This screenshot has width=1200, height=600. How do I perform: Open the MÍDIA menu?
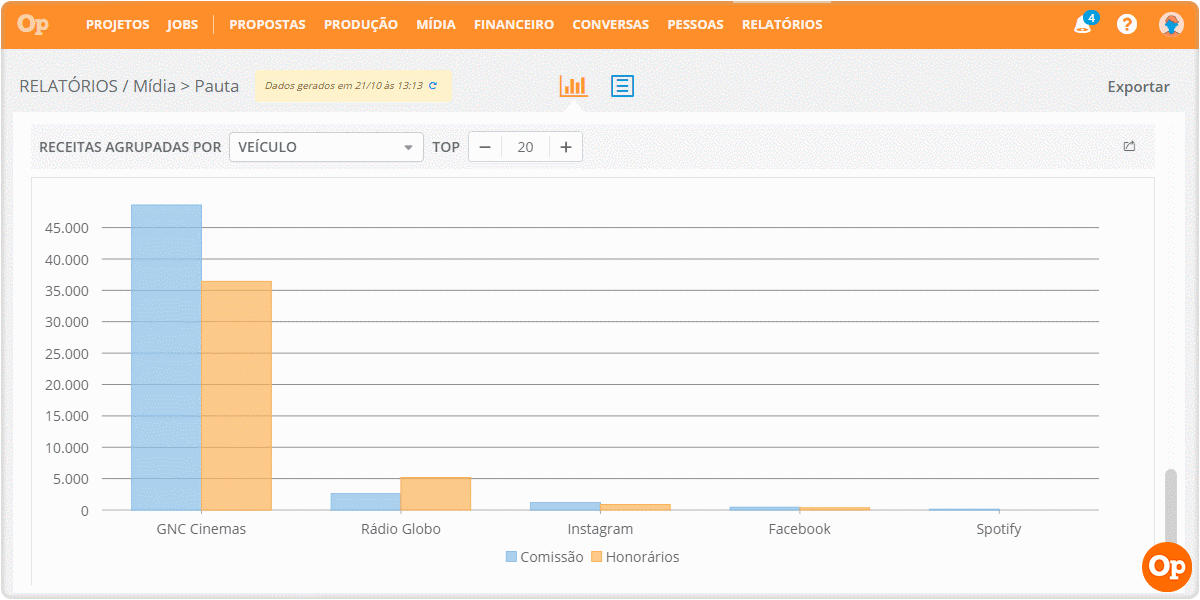click(x=436, y=24)
